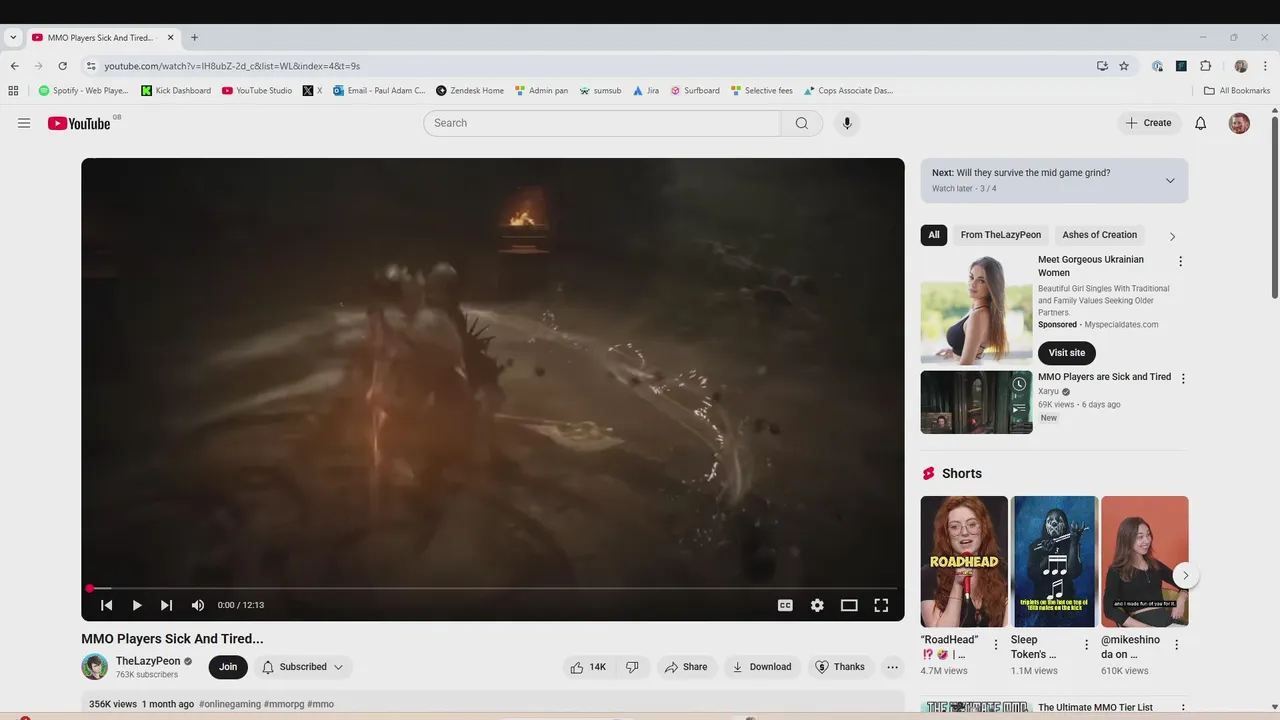1280x720 pixels.
Task: Open the notifications bell
Action: [1201, 123]
